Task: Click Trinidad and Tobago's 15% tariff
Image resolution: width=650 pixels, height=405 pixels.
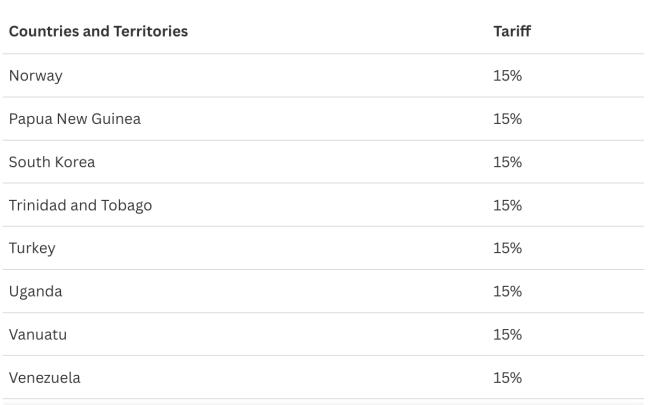Action: [x=507, y=205]
